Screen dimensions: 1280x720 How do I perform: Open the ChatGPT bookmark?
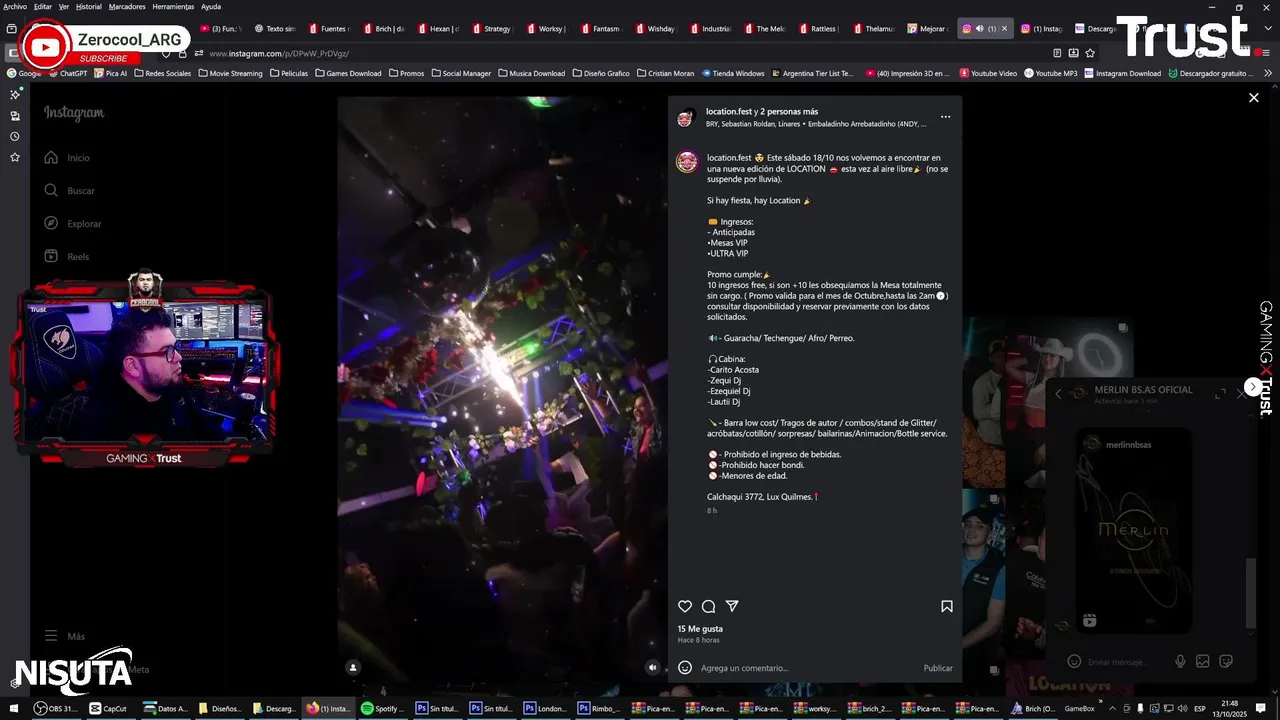[67, 73]
